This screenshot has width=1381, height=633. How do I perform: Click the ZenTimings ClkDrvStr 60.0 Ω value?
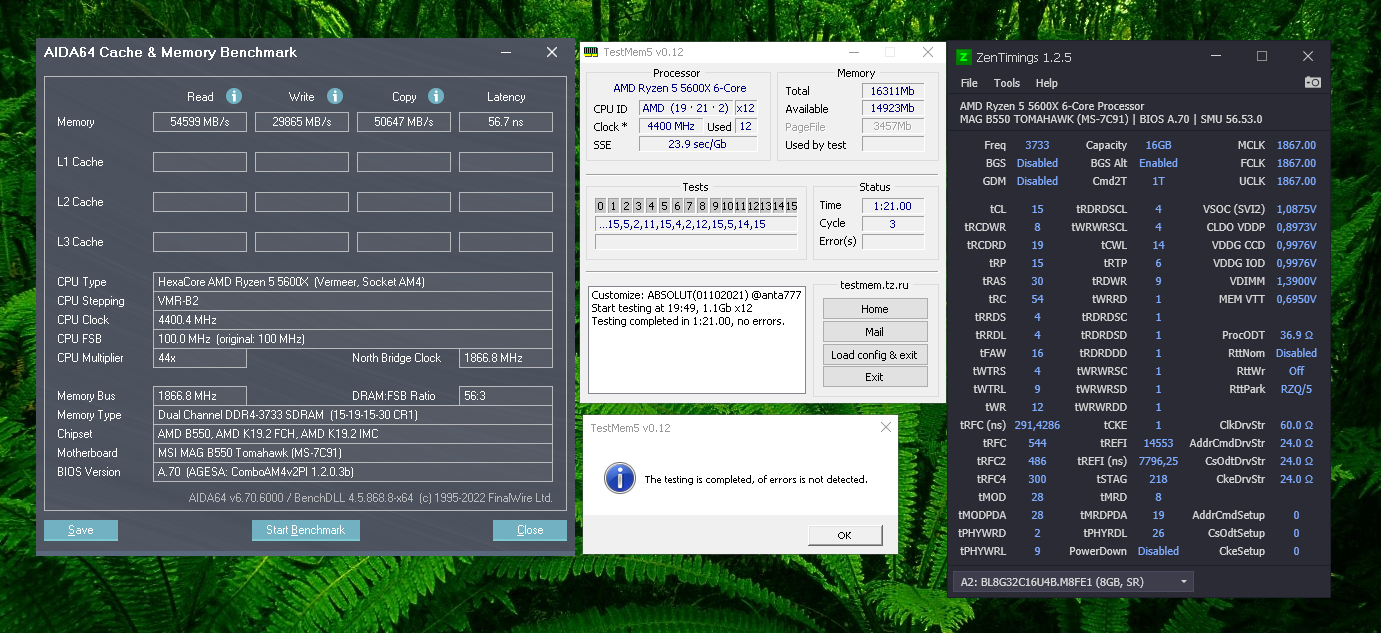1296,425
